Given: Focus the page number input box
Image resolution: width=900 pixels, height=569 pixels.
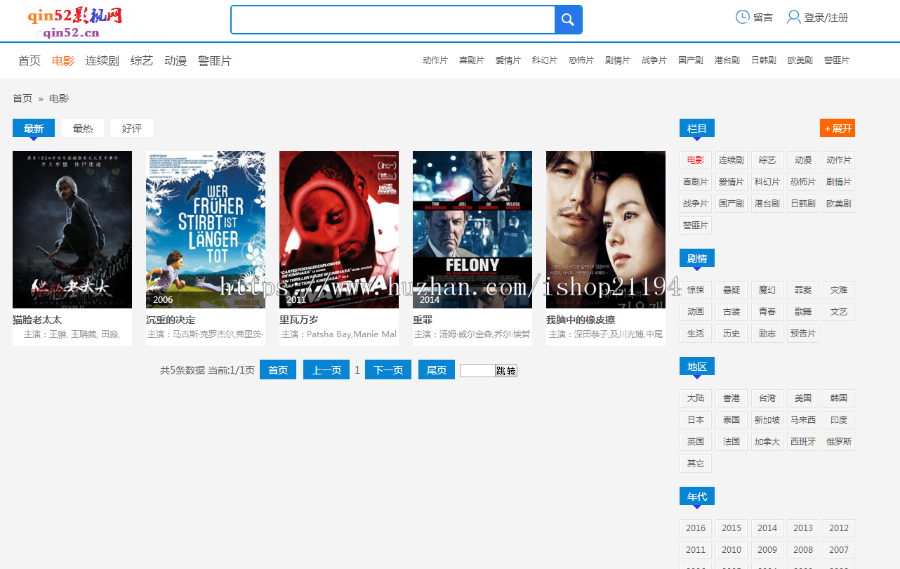Looking at the screenshot, I should tap(477, 371).
